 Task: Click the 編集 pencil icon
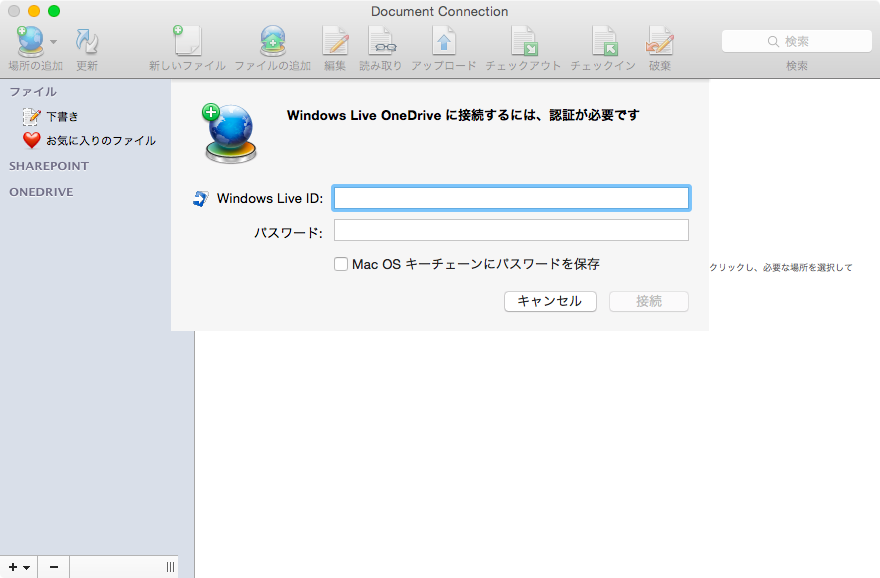335,41
